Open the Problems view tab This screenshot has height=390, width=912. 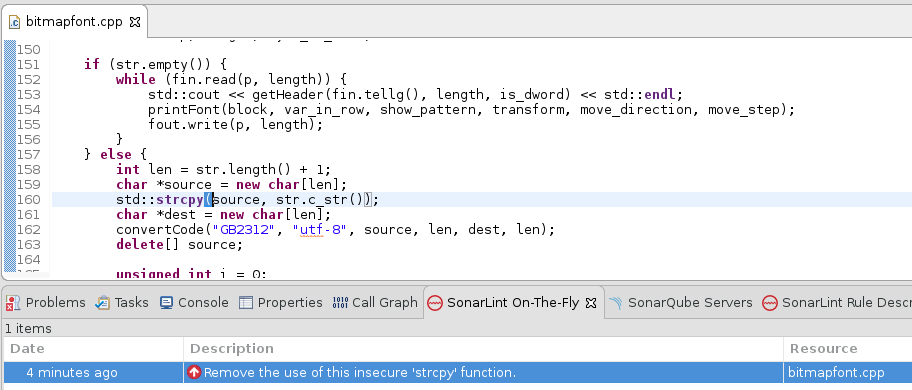[x=45, y=302]
